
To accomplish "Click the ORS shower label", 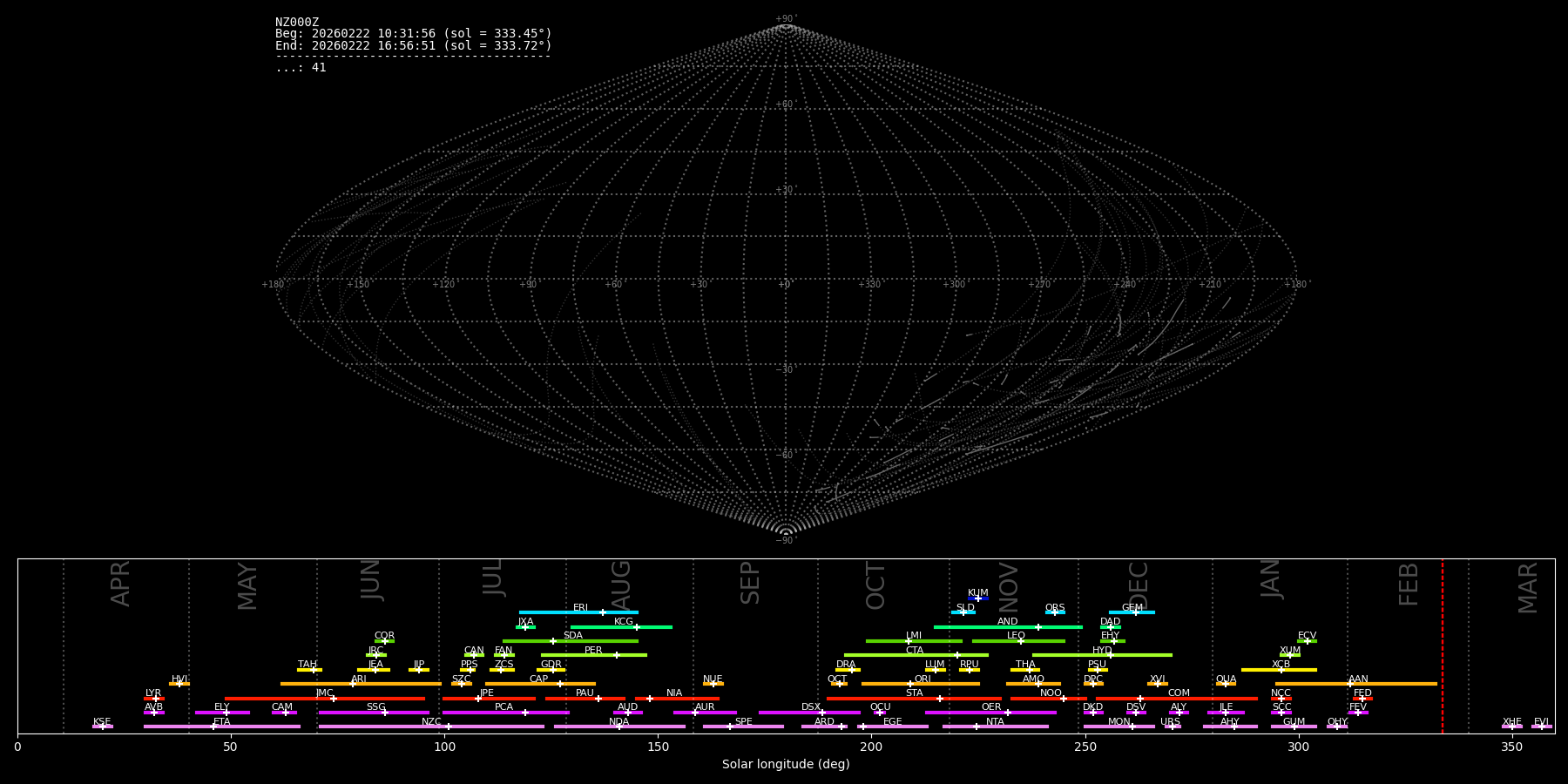I will pyautogui.click(x=1055, y=608).
